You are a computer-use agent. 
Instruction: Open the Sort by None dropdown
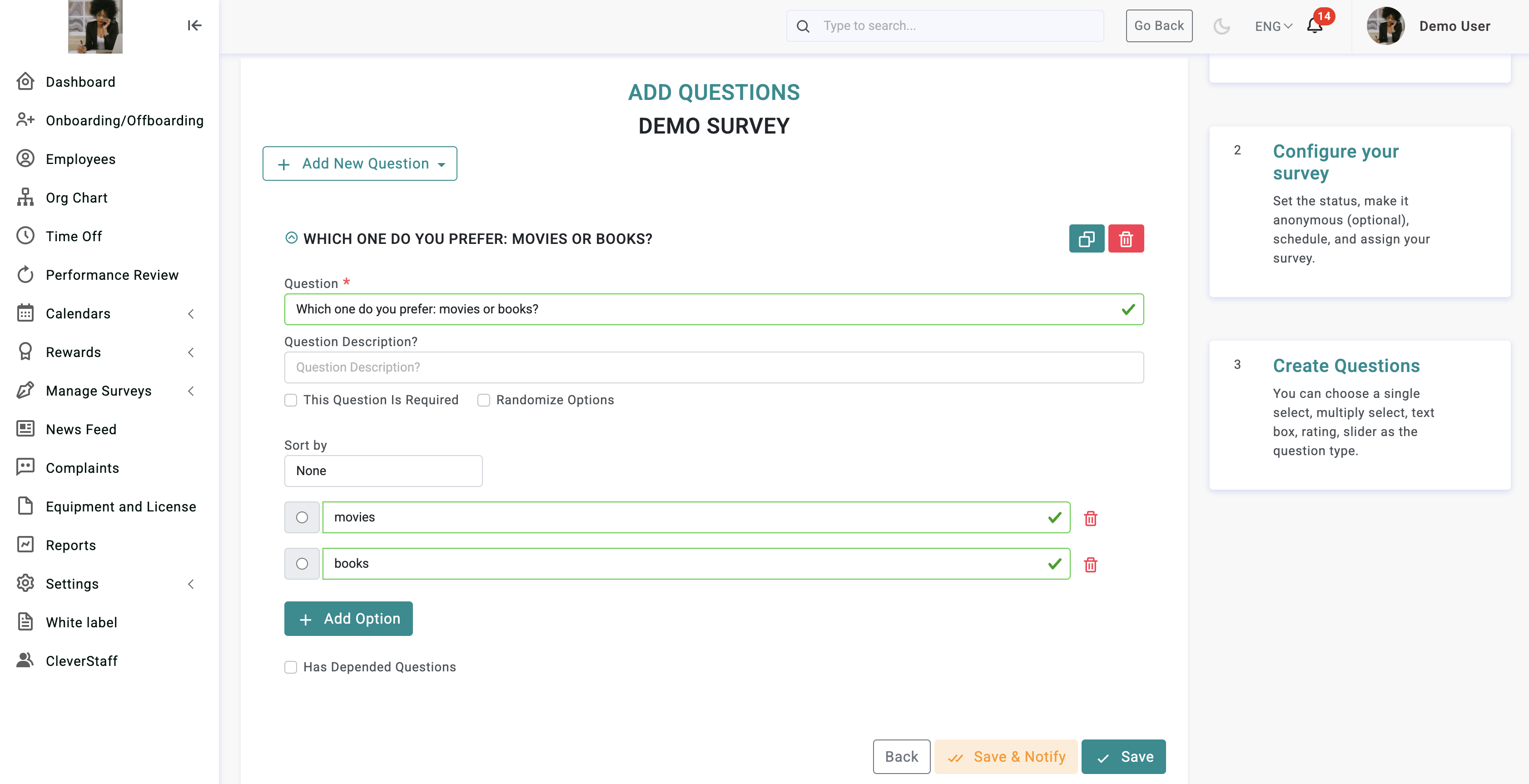383,471
